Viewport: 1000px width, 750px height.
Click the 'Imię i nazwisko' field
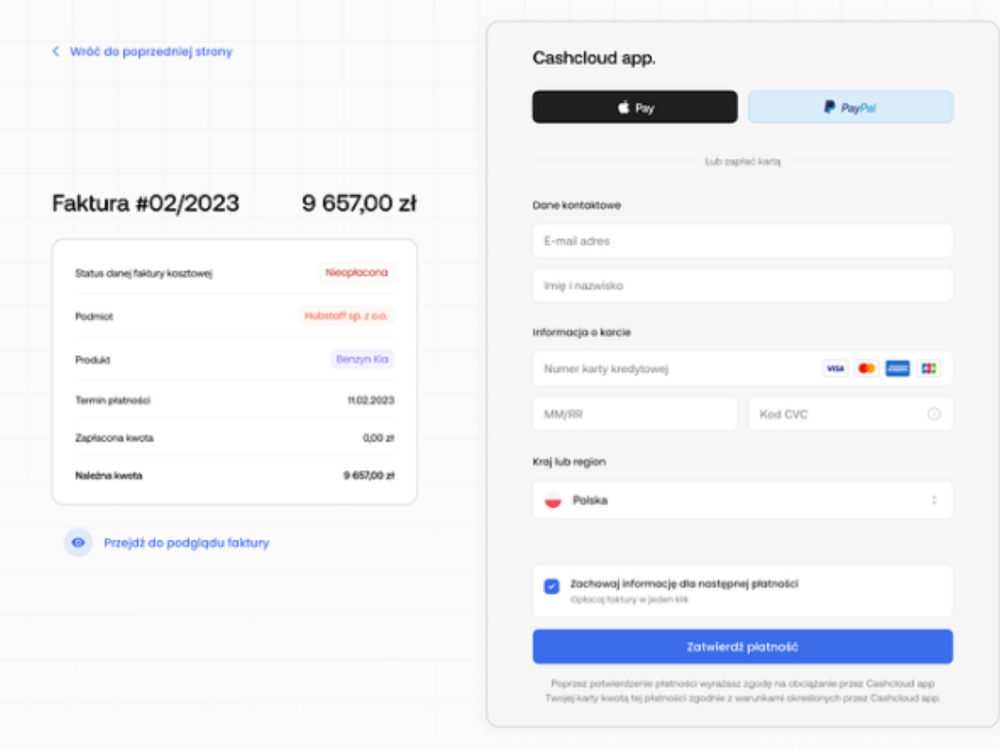(742, 286)
